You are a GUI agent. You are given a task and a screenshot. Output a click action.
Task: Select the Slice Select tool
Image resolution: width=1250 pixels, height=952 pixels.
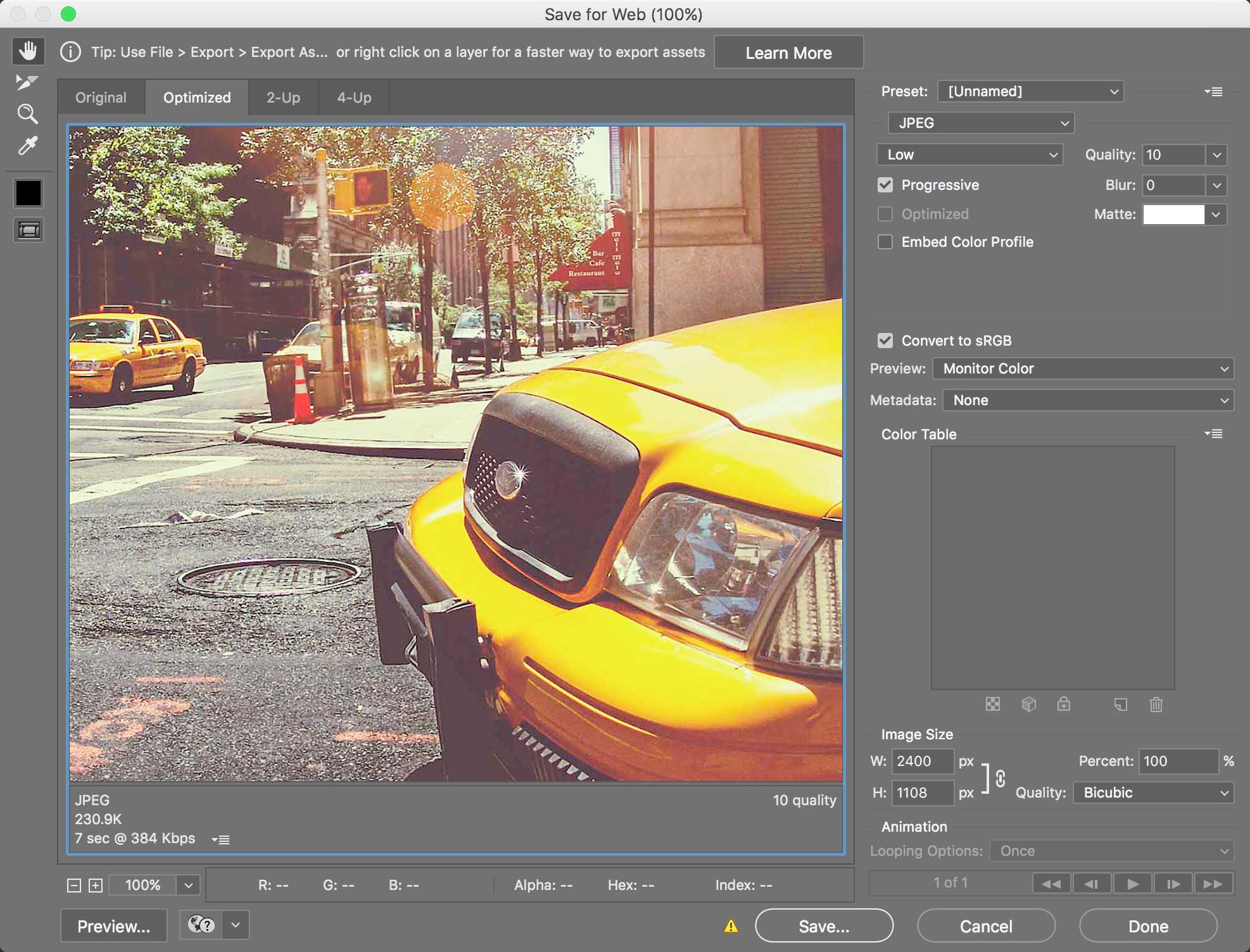[x=27, y=82]
